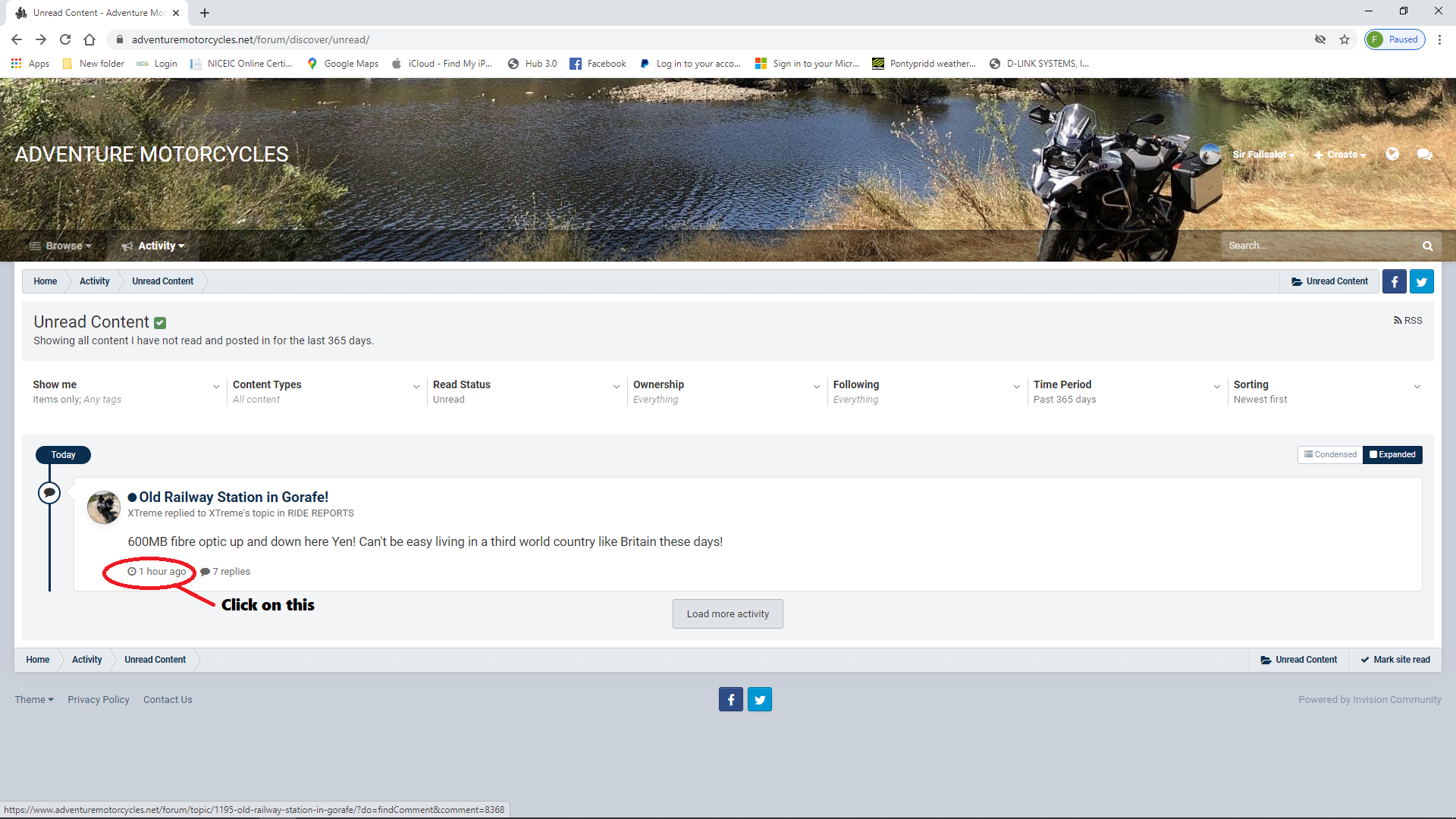The width and height of the screenshot is (1456, 819).
Task: Click the green stream default checkmark
Action: (160, 323)
